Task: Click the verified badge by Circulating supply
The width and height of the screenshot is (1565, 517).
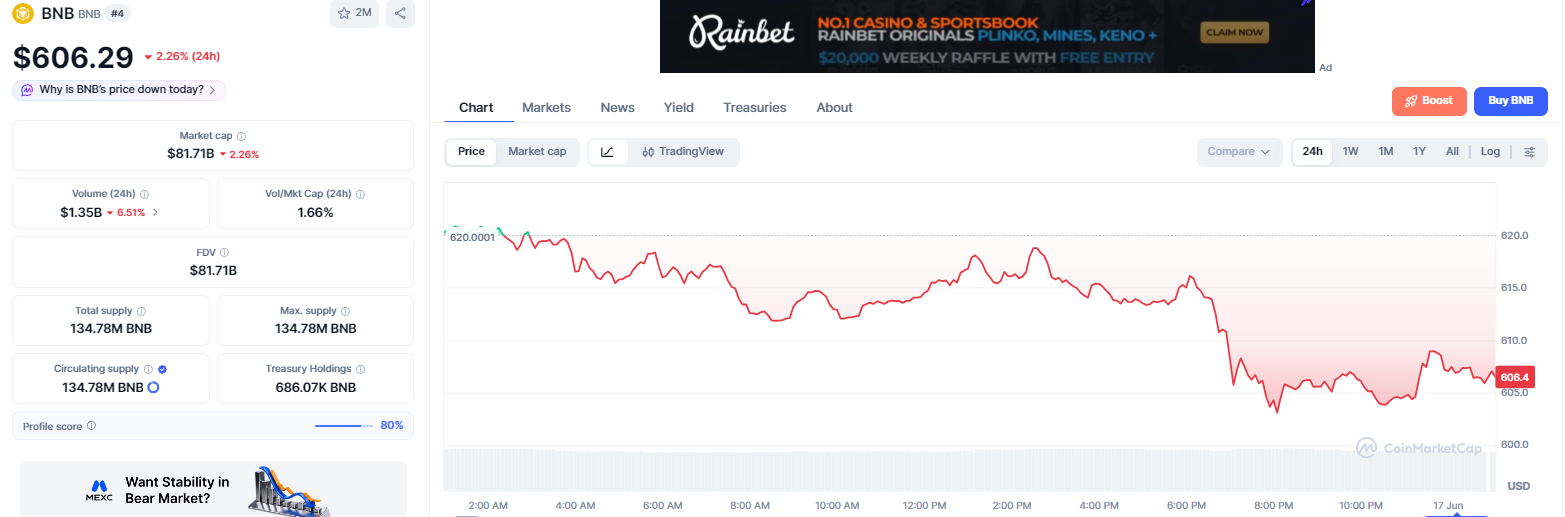Action: (x=162, y=369)
